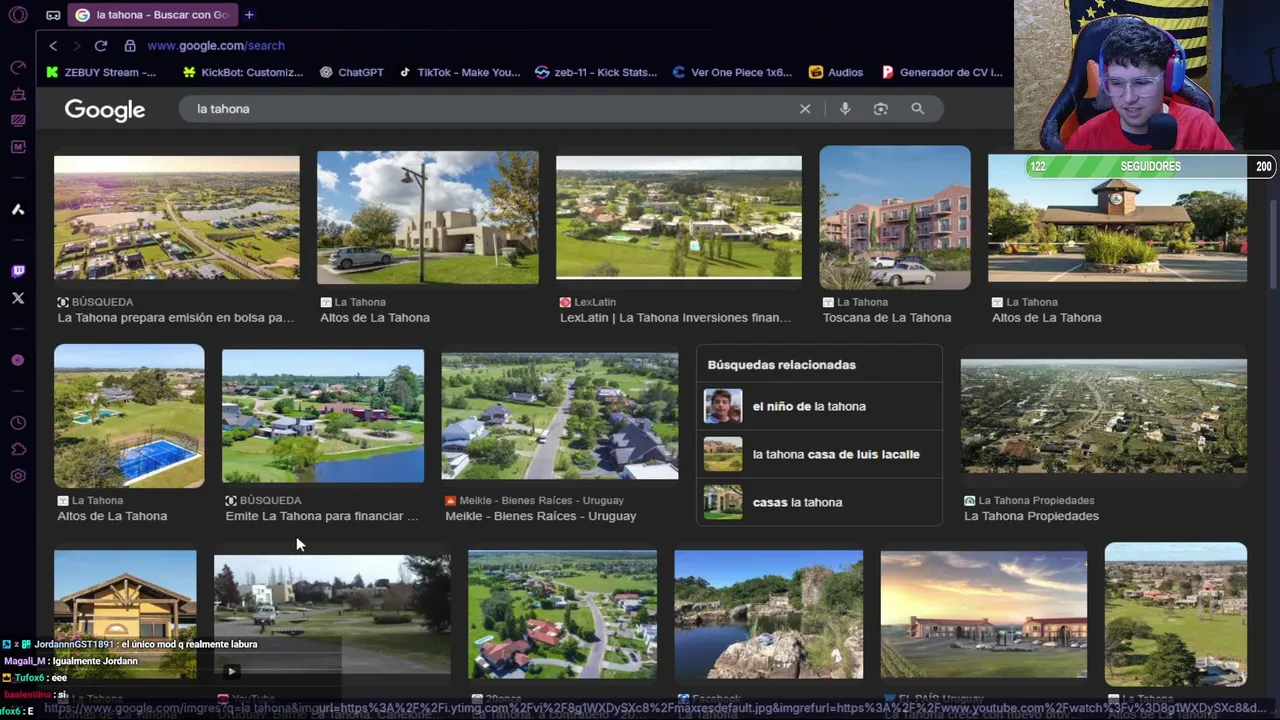Click 'La Tahona Propiedades' caption title
The image size is (1280, 720).
(1031, 516)
